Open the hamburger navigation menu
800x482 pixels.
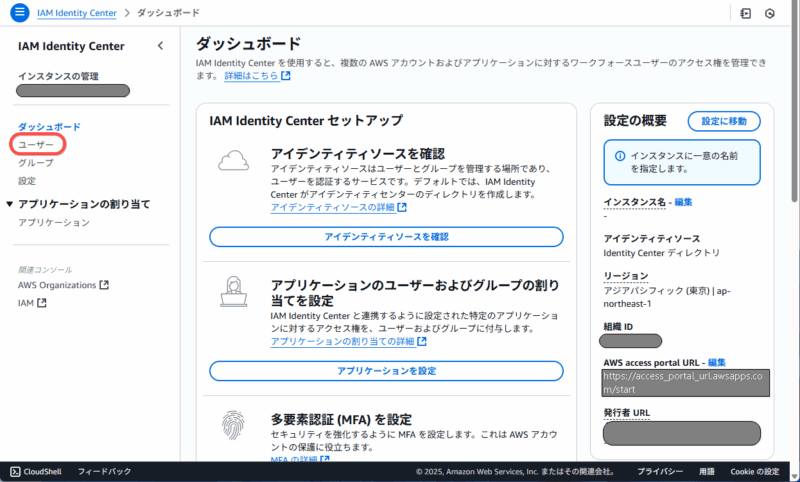click(x=19, y=12)
